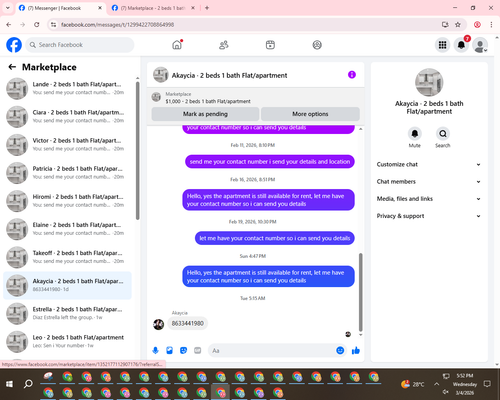Open the Windows notification center icon
The image size is (500, 400).
487,384
